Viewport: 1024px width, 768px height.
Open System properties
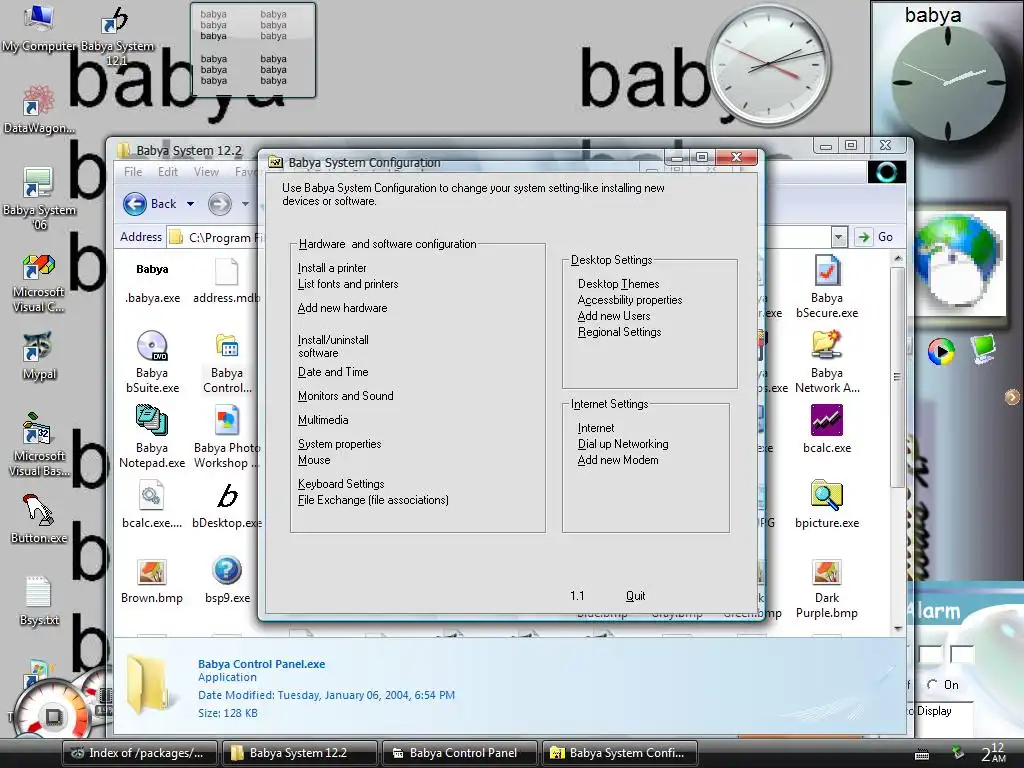tap(339, 444)
